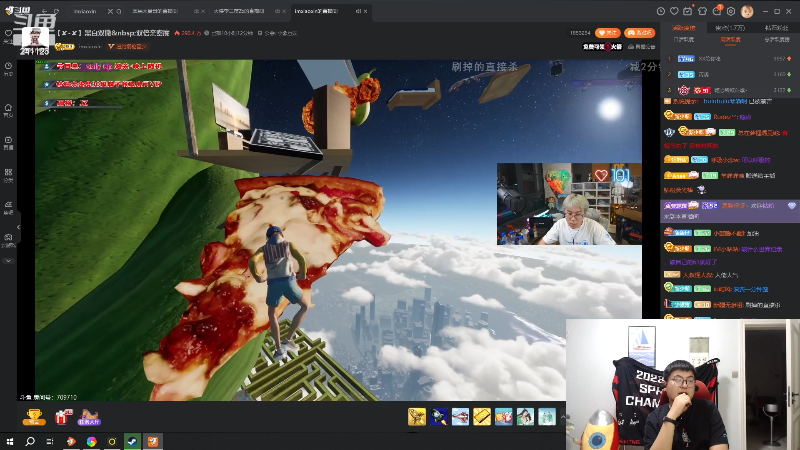Open the daily check-in calendar icon

688,11
